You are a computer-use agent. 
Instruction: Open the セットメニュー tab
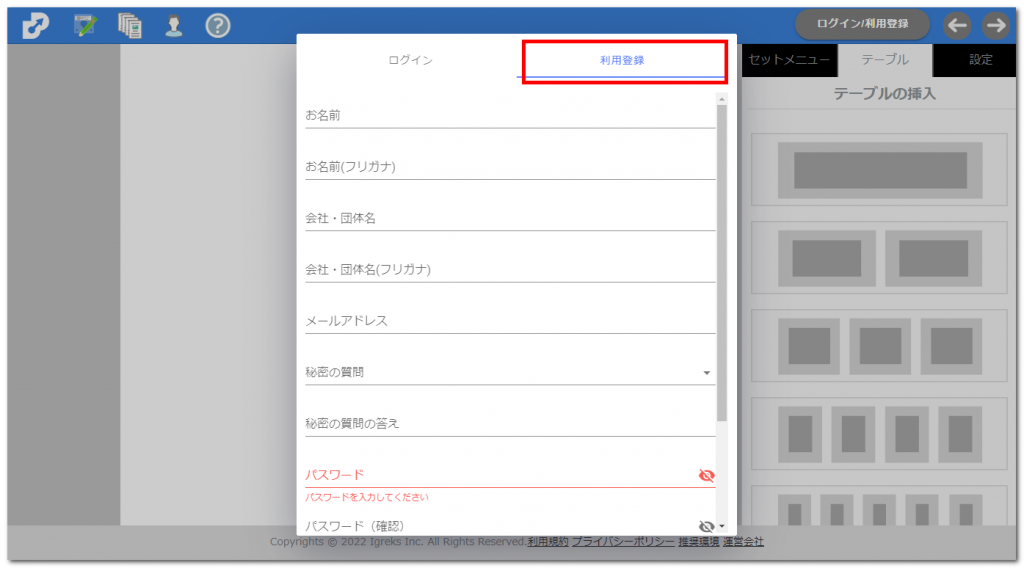tap(789, 60)
